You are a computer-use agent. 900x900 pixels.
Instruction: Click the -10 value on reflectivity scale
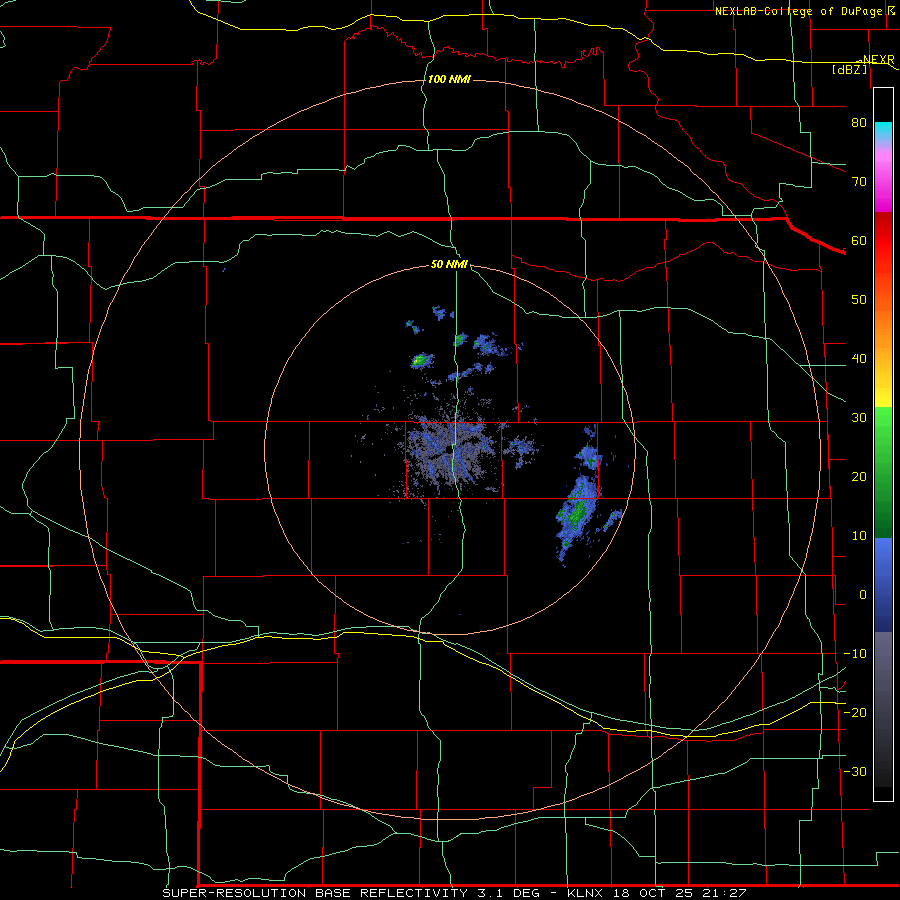[855, 654]
